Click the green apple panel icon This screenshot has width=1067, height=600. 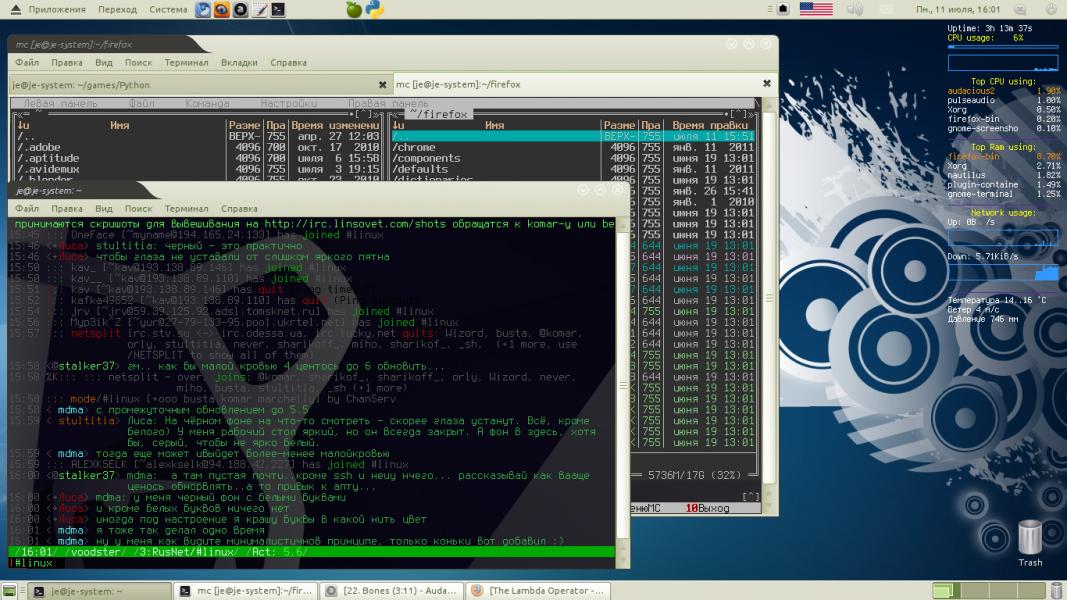(x=353, y=9)
